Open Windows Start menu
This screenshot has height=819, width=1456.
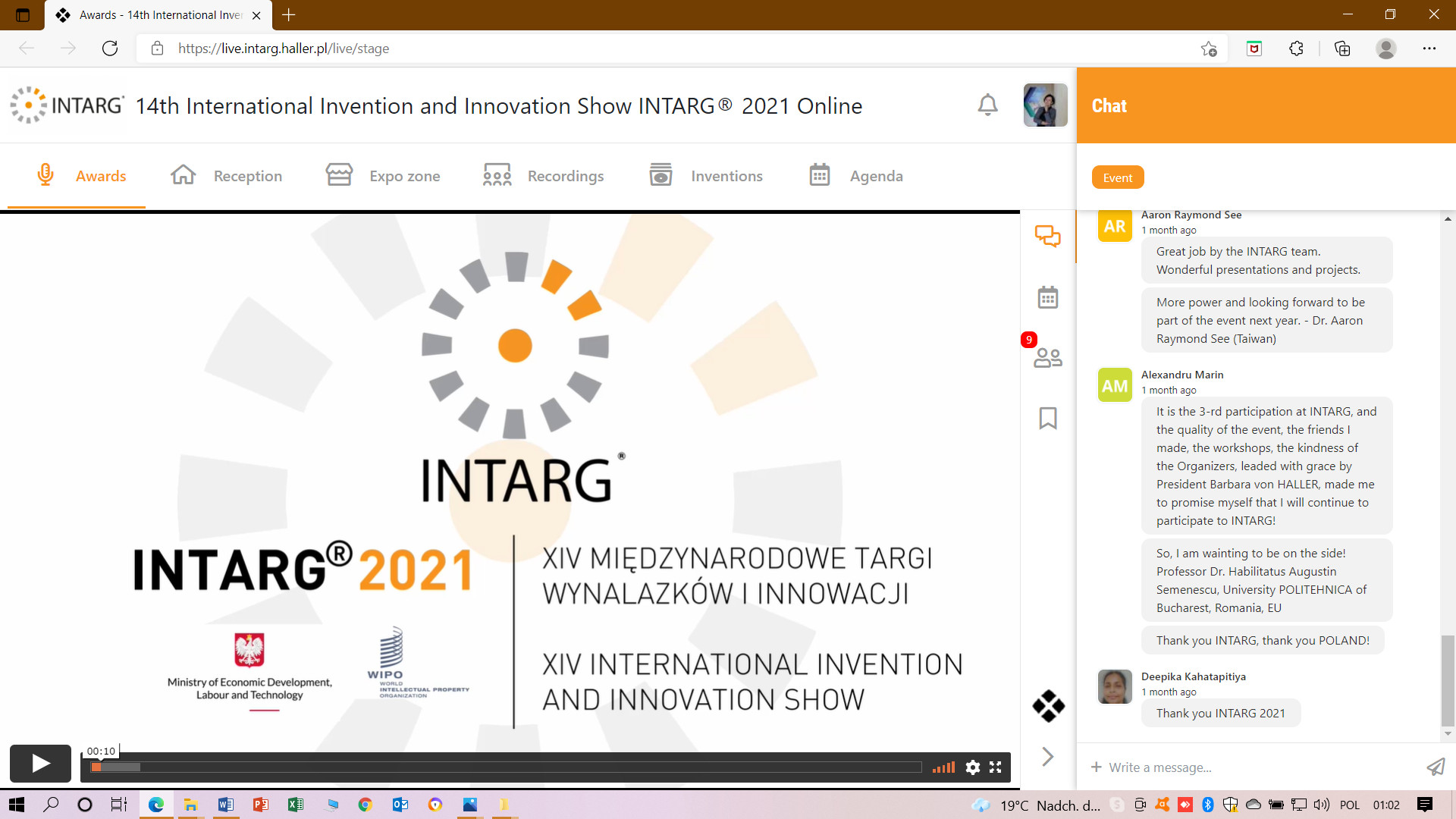(x=17, y=805)
